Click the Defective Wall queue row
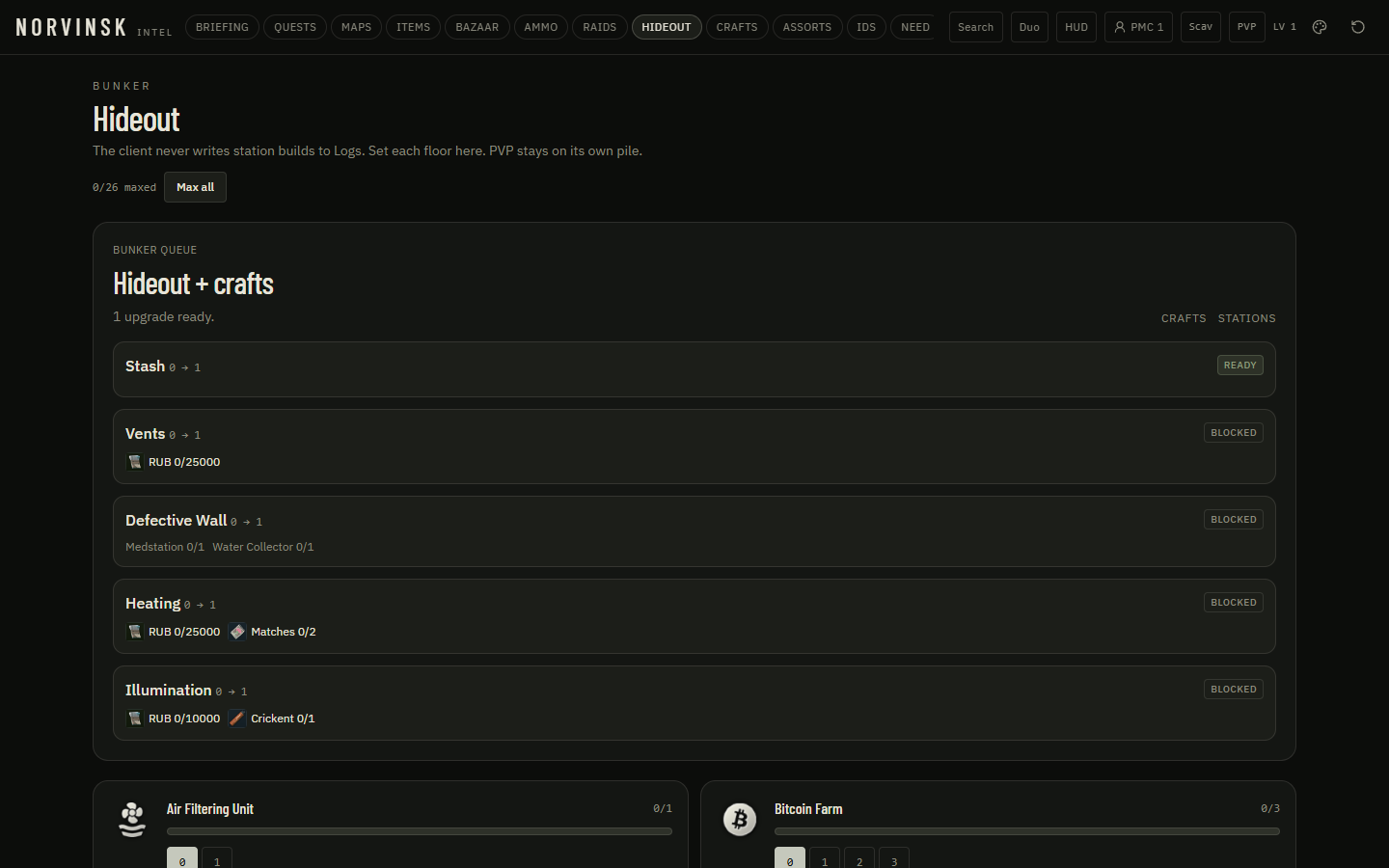1389x868 pixels. 694,531
